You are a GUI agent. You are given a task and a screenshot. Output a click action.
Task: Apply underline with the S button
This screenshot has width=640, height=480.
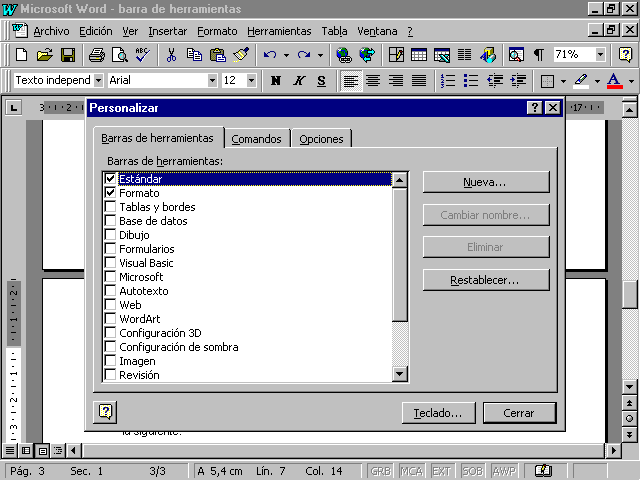(x=322, y=80)
